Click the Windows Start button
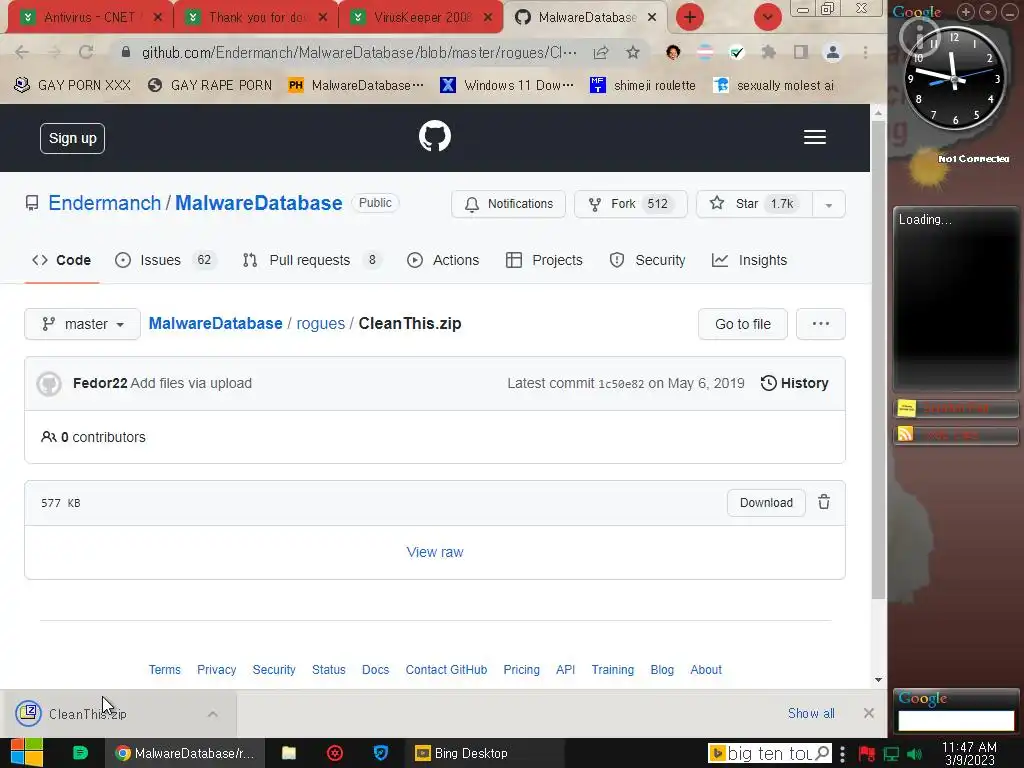Screen dimensions: 1024x768 (27, 753)
